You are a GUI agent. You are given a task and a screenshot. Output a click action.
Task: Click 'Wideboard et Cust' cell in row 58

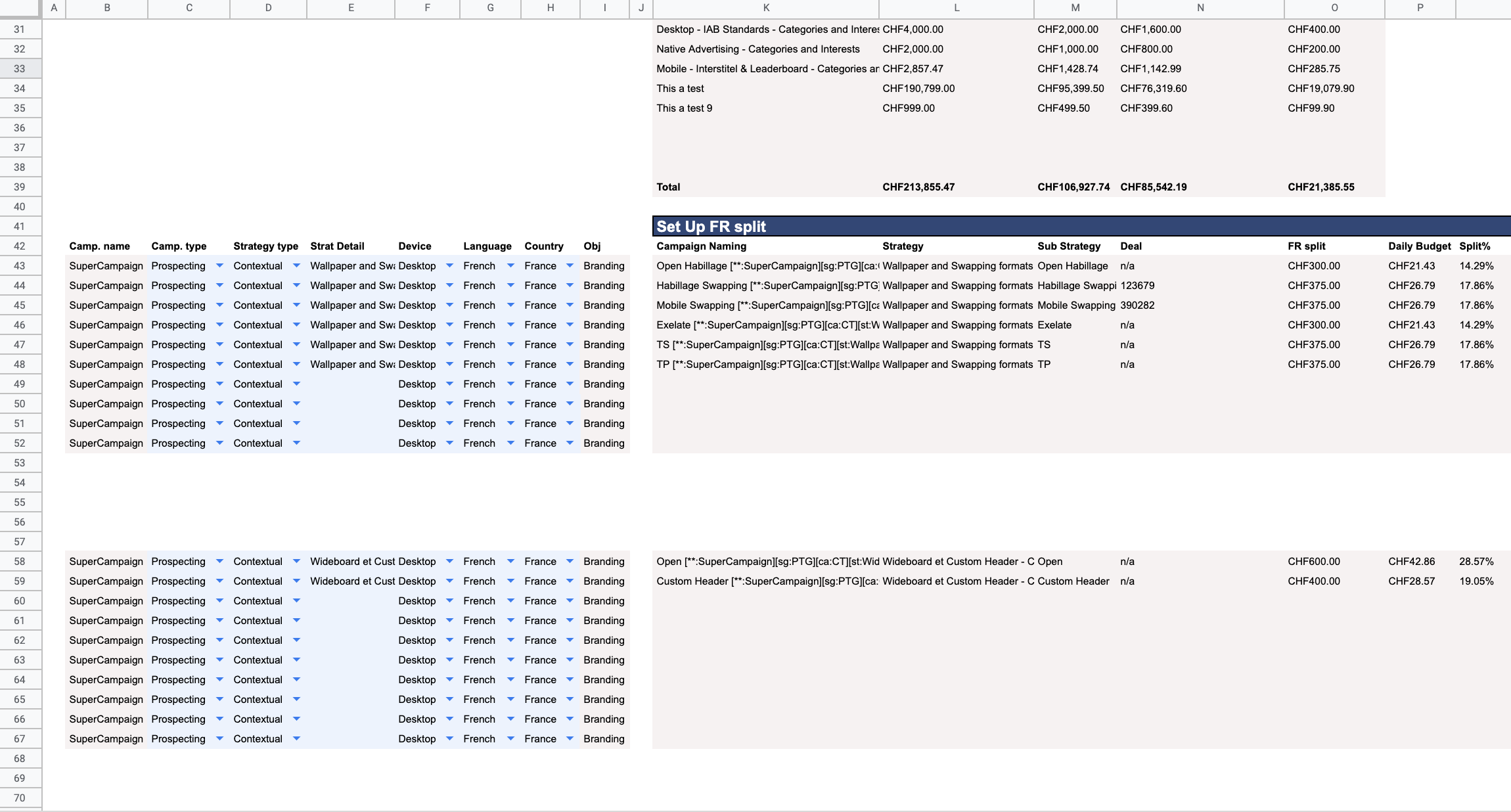click(351, 562)
